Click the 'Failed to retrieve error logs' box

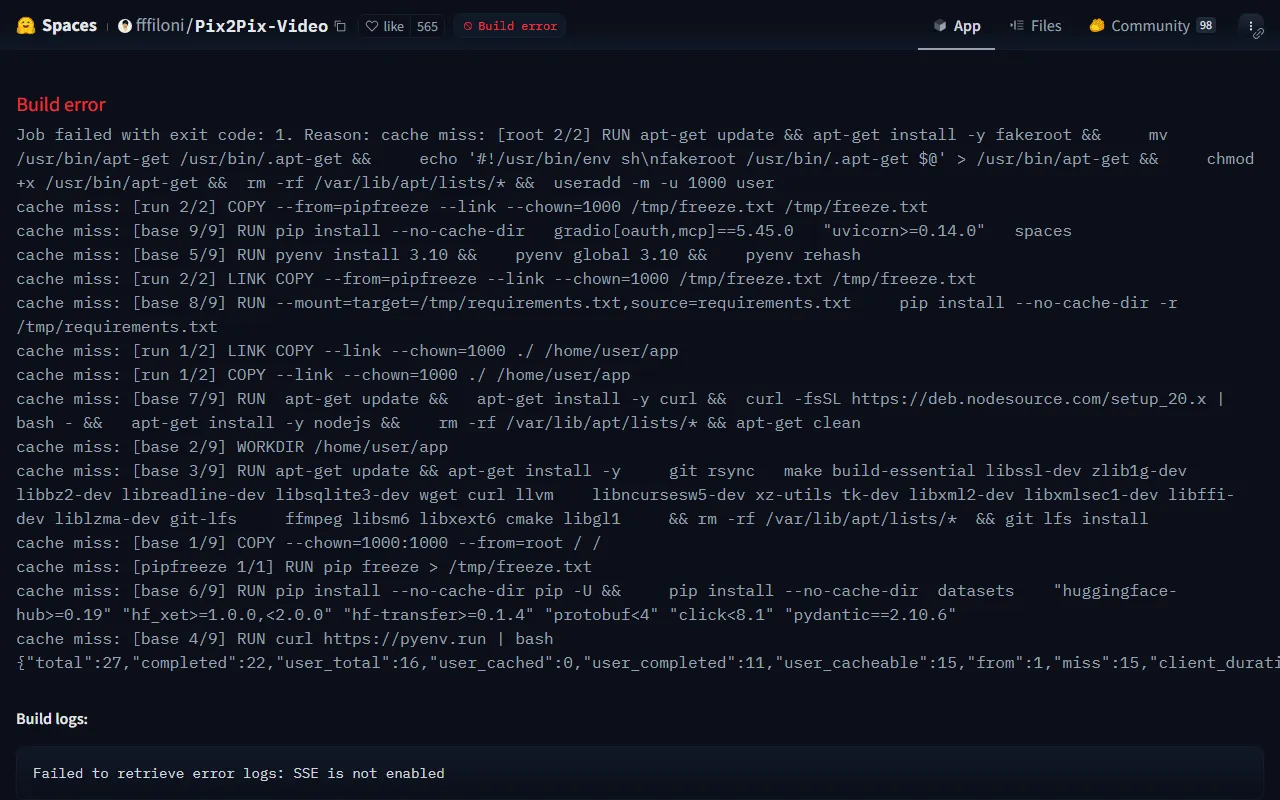[639, 773]
